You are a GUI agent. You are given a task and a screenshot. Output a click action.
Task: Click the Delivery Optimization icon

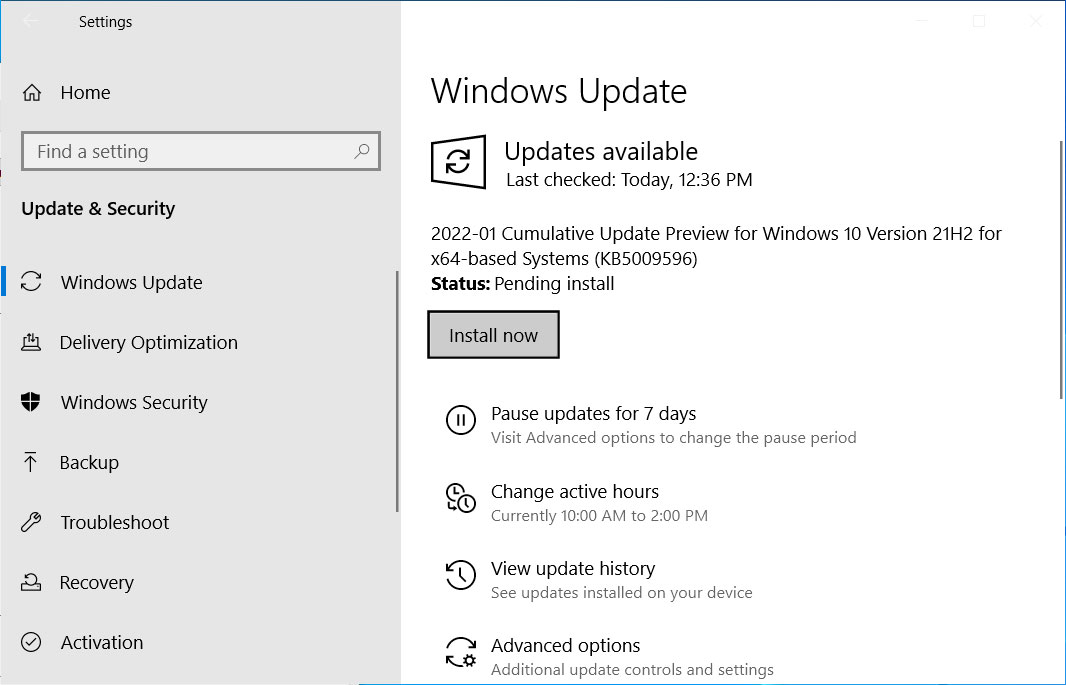[x=33, y=342]
